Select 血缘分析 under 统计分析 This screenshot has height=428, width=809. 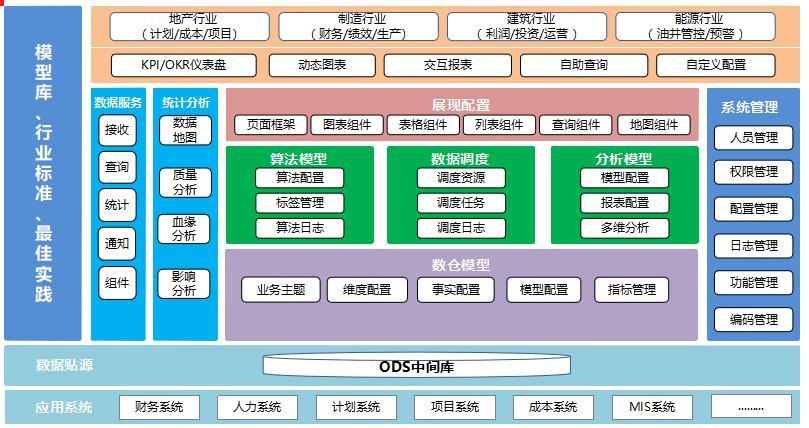(184, 229)
